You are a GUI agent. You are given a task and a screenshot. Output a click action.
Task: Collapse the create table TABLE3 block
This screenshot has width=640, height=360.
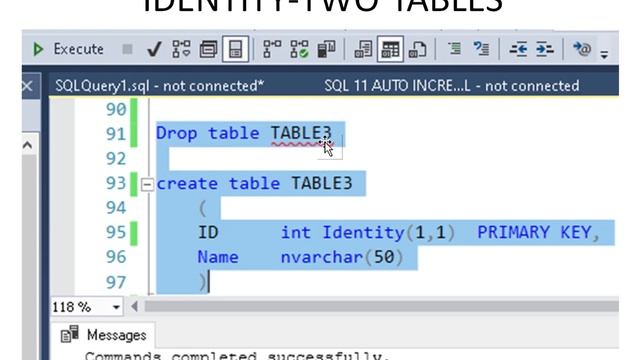coord(147,184)
